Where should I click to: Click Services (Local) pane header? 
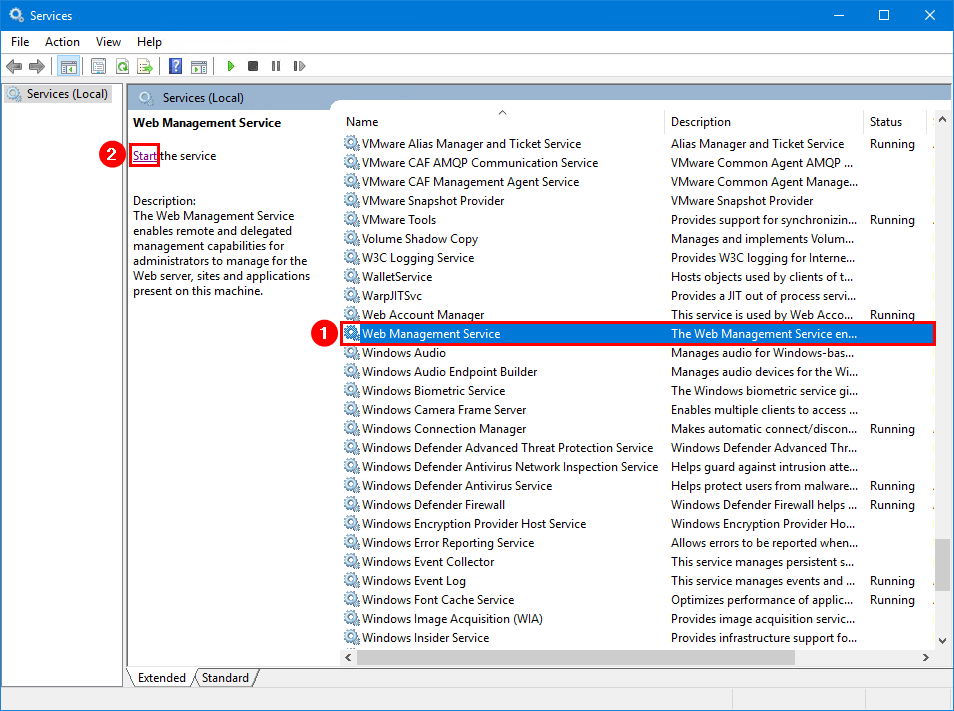(203, 97)
